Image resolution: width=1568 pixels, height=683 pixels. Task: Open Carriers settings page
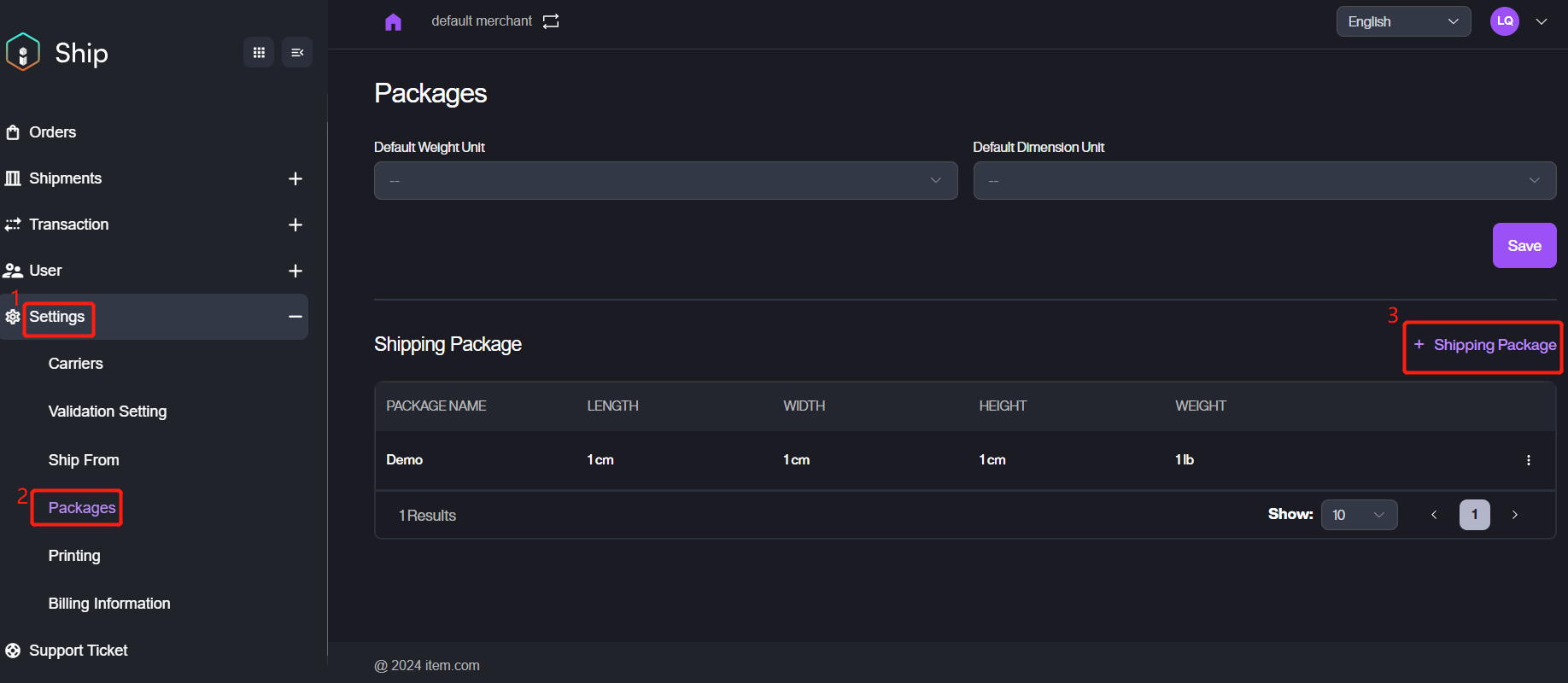tap(76, 364)
